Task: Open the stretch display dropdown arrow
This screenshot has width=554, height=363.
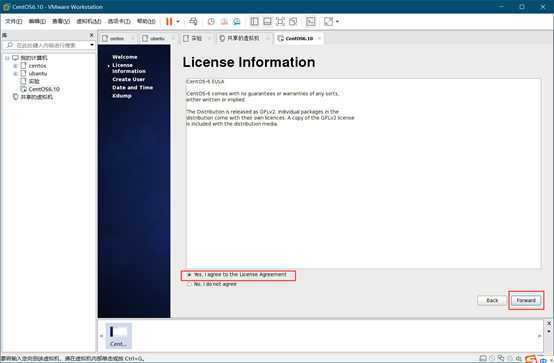Action: click(337, 22)
